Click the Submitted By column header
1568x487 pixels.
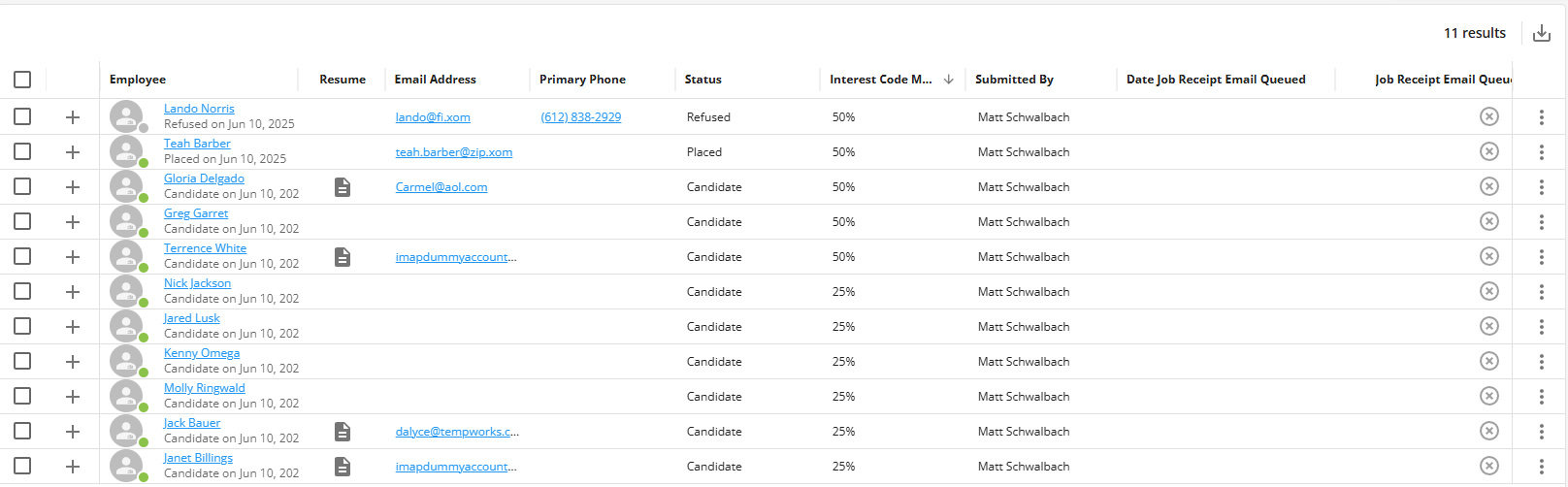point(1014,80)
